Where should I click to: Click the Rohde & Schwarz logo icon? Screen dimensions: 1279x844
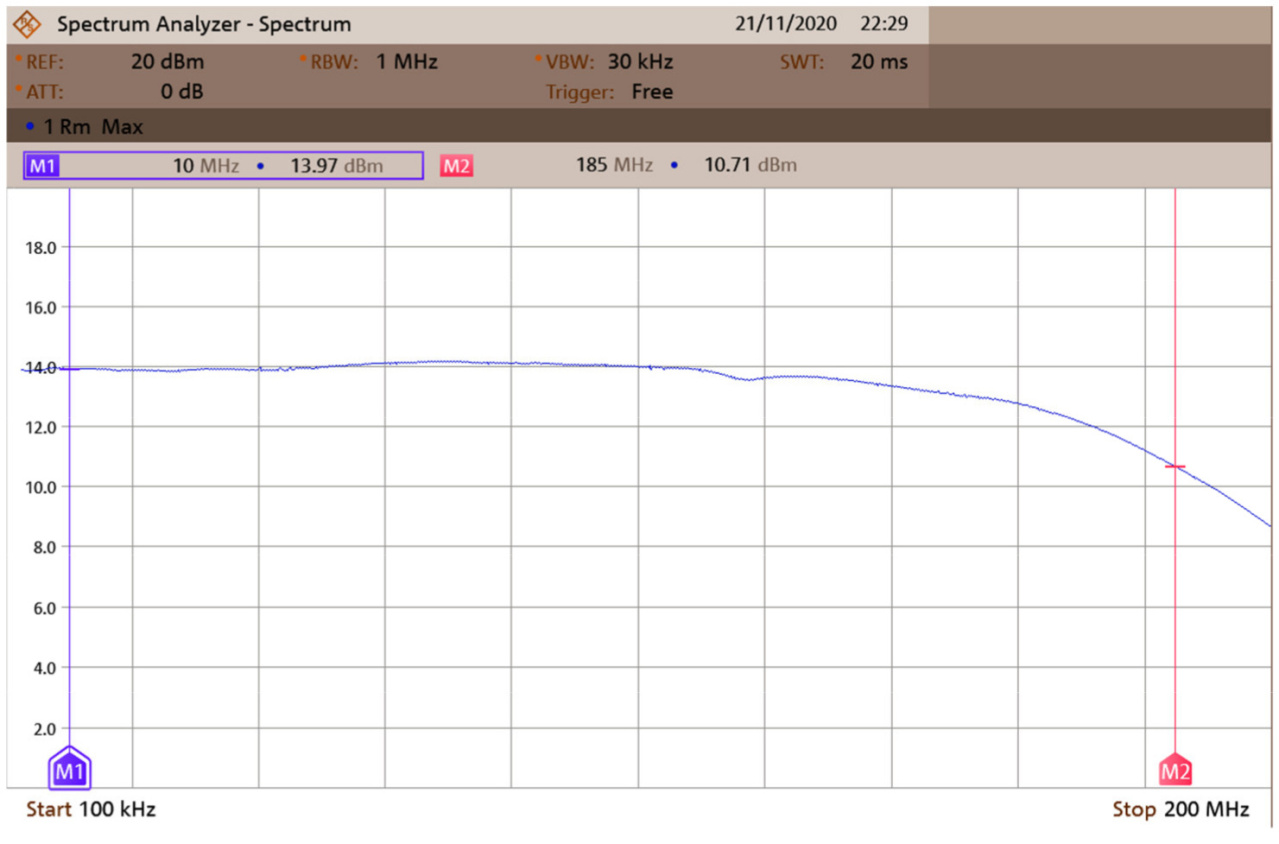coord(27,24)
